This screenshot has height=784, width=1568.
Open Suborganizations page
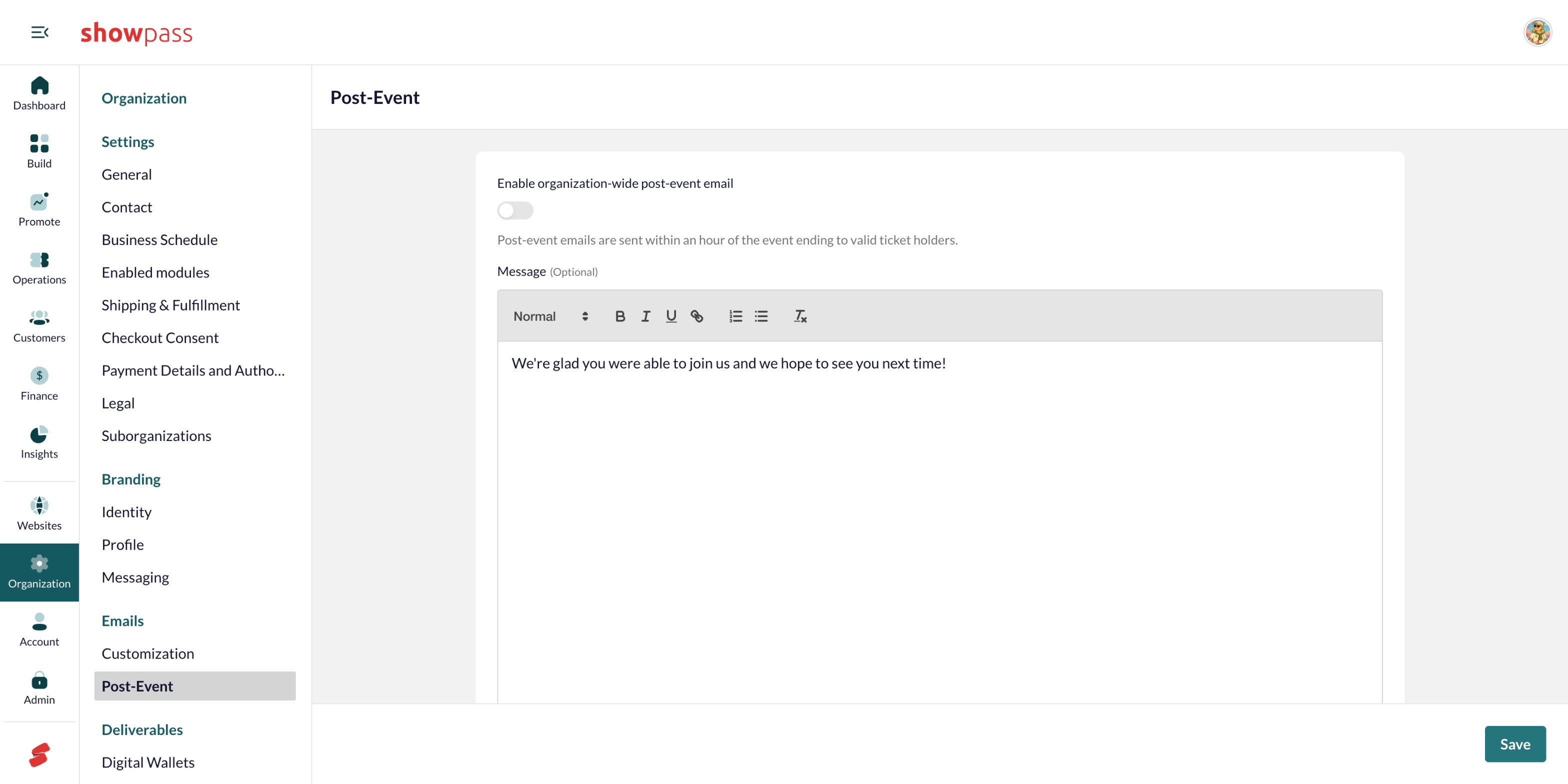pyautogui.click(x=156, y=436)
